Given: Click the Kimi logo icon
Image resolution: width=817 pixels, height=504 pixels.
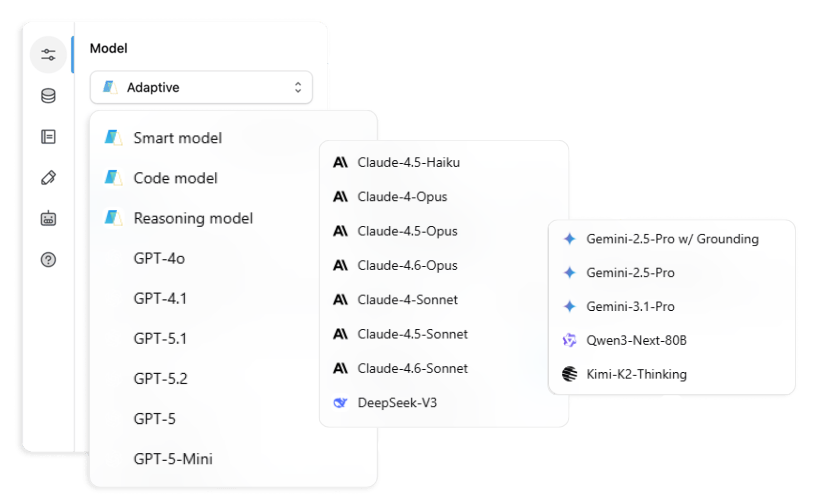Looking at the screenshot, I should (570, 374).
